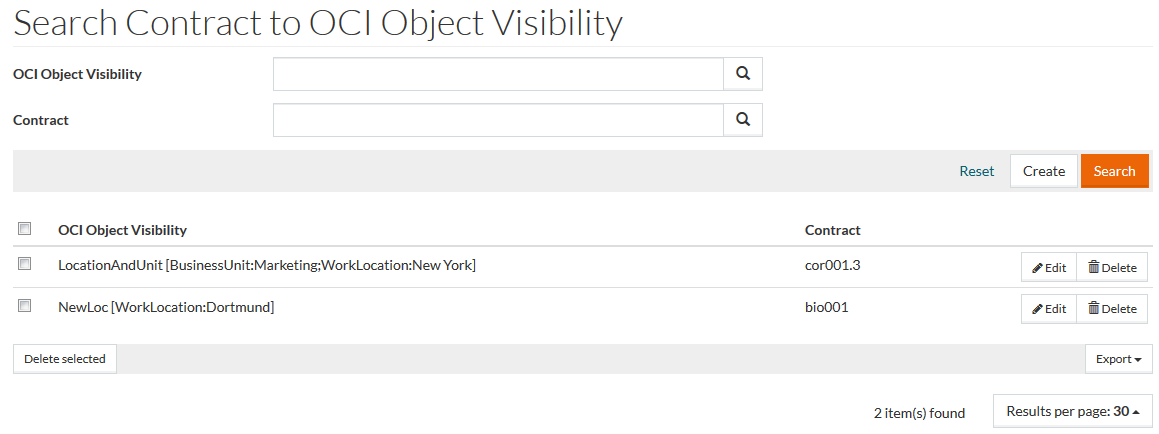Click the OCI Object Visibility column header
1159x434 pixels.
pyautogui.click(x=122, y=230)
